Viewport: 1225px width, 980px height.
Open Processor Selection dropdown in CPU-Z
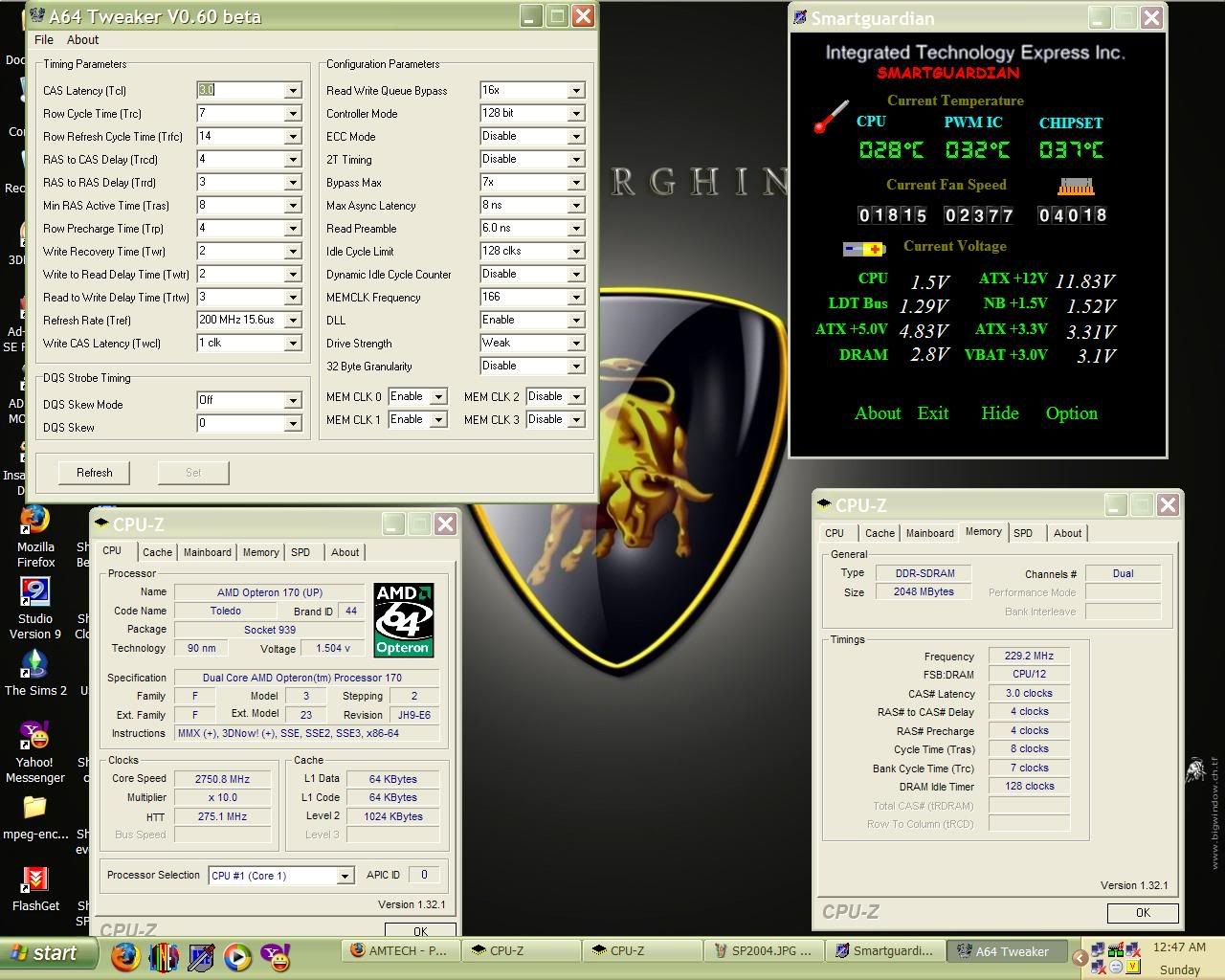coord(345,876)
